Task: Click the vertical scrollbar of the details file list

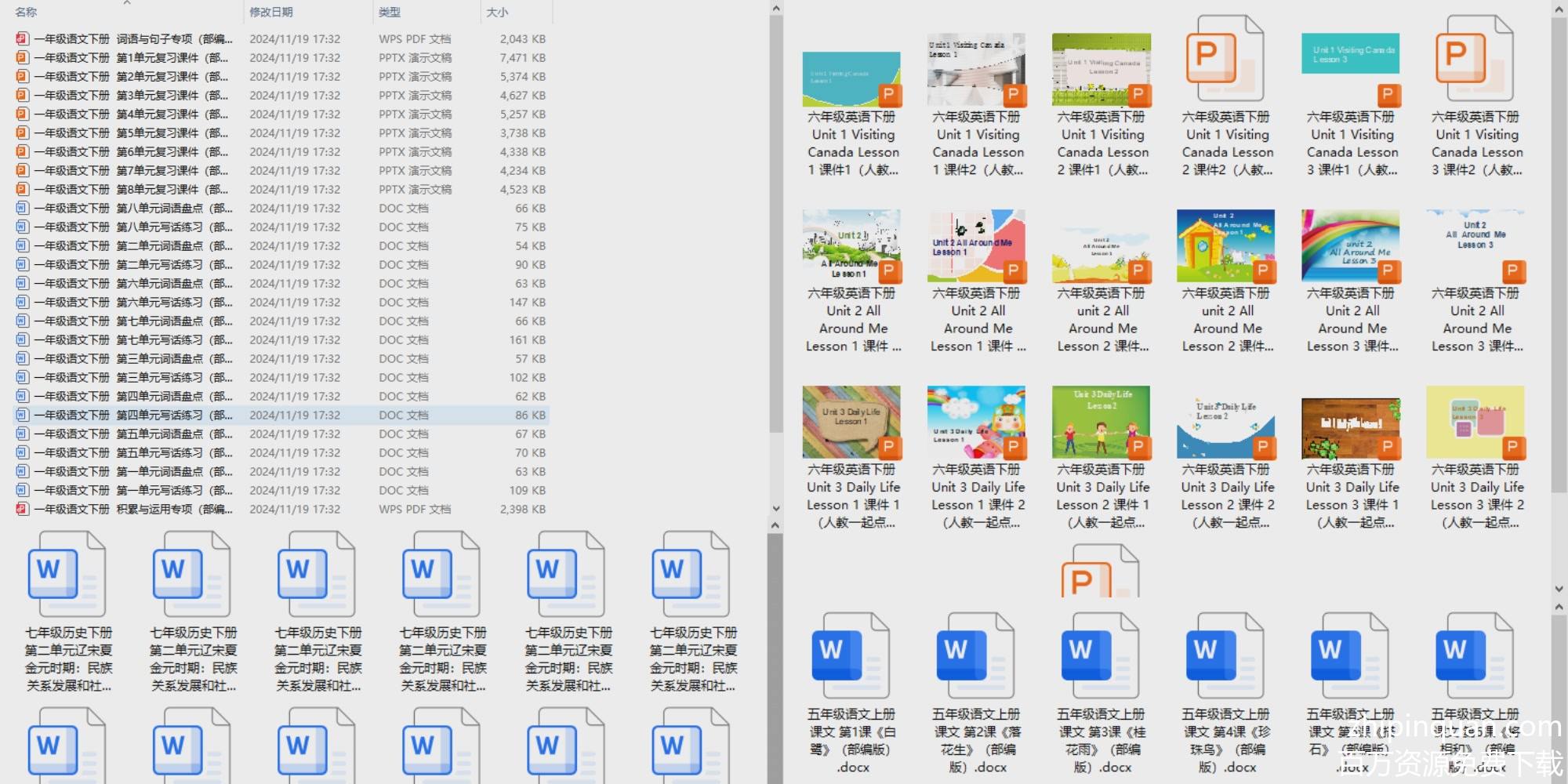Action: pyautogui.click(x=776, y=223)
